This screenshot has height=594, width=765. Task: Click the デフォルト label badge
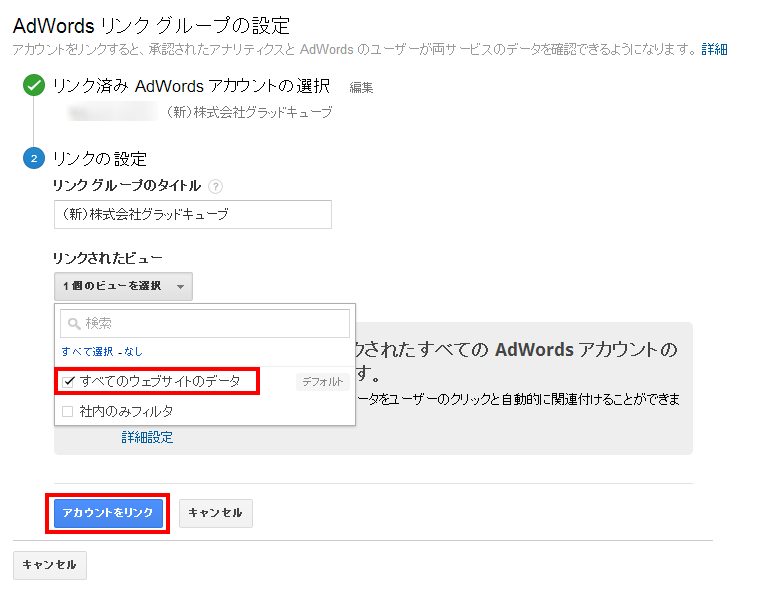[x=322, y=382]
